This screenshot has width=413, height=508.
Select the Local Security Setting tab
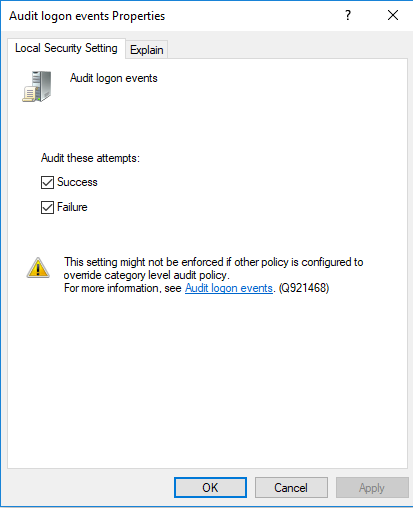(x=66, y=48)
